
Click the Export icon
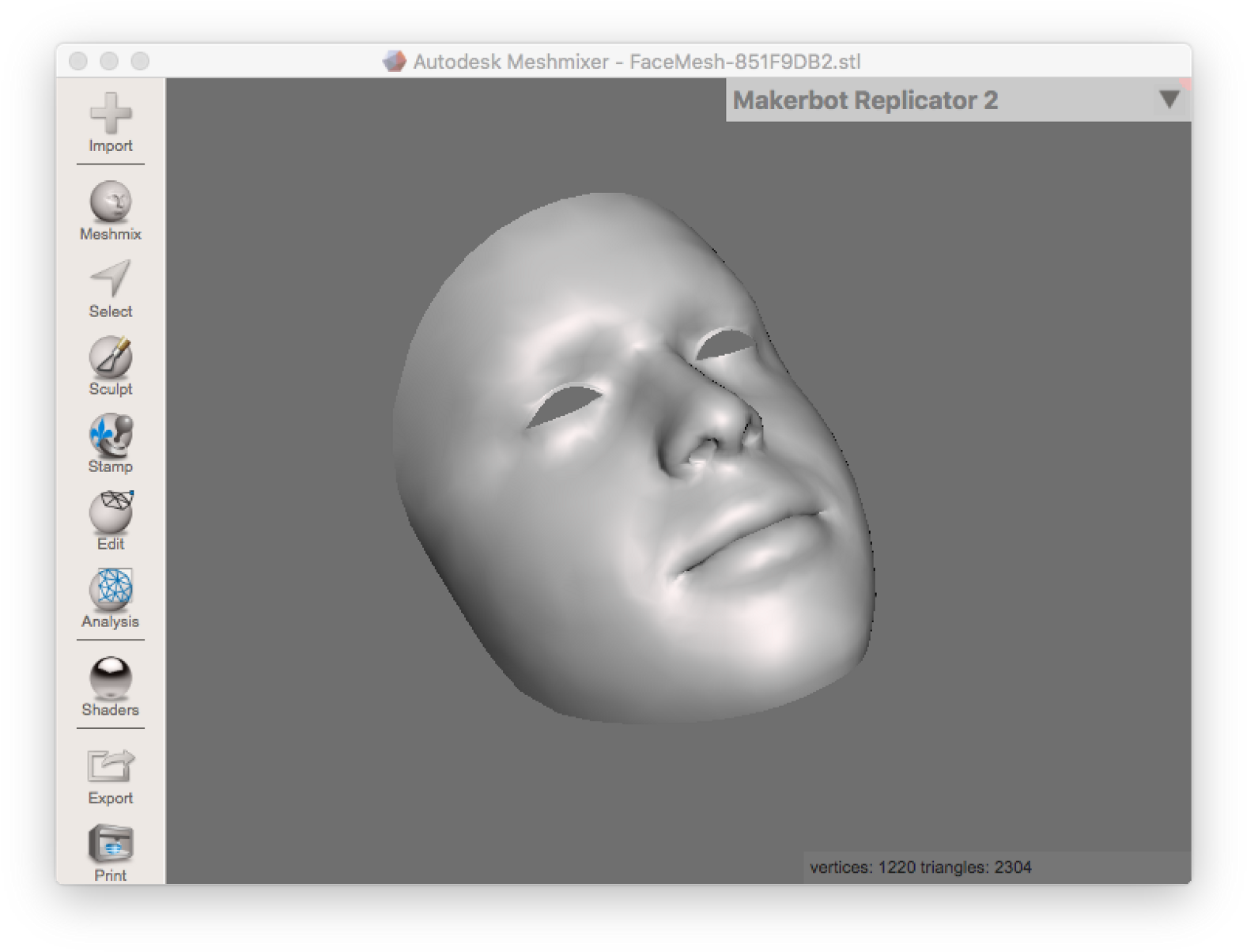pyautogui.click(x=110, y=765)
